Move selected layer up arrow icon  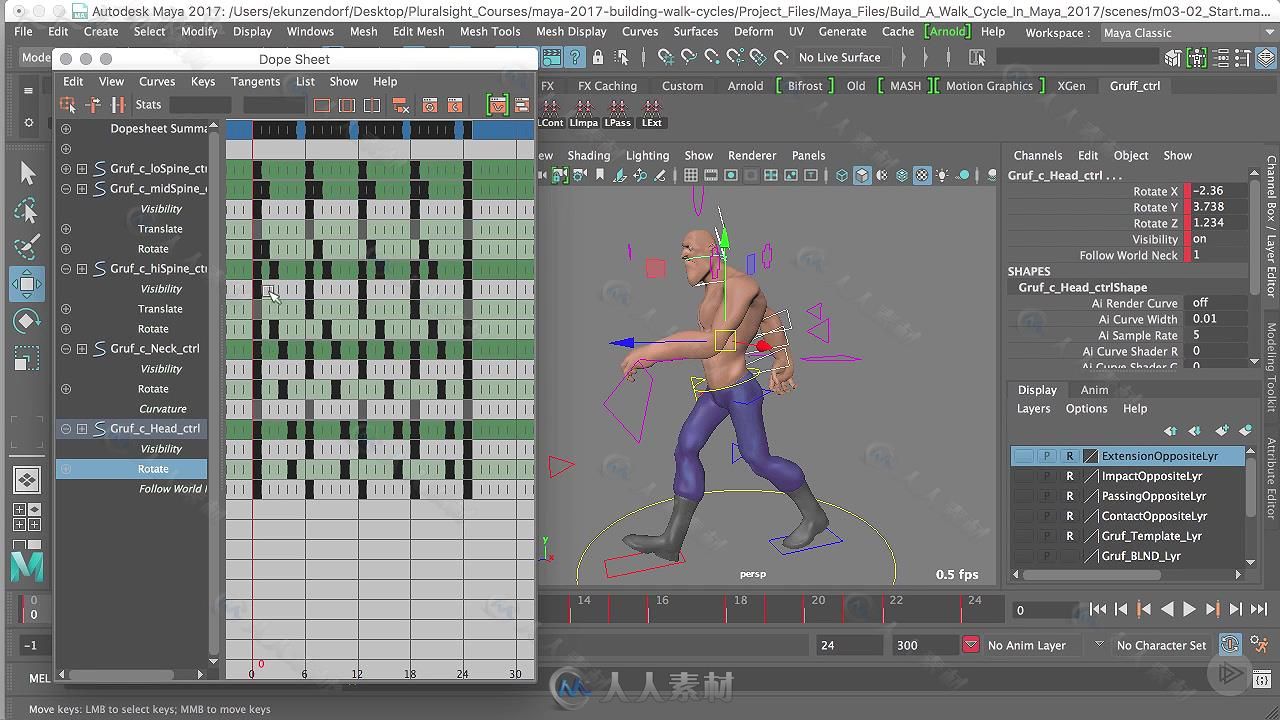(1170, 430)
